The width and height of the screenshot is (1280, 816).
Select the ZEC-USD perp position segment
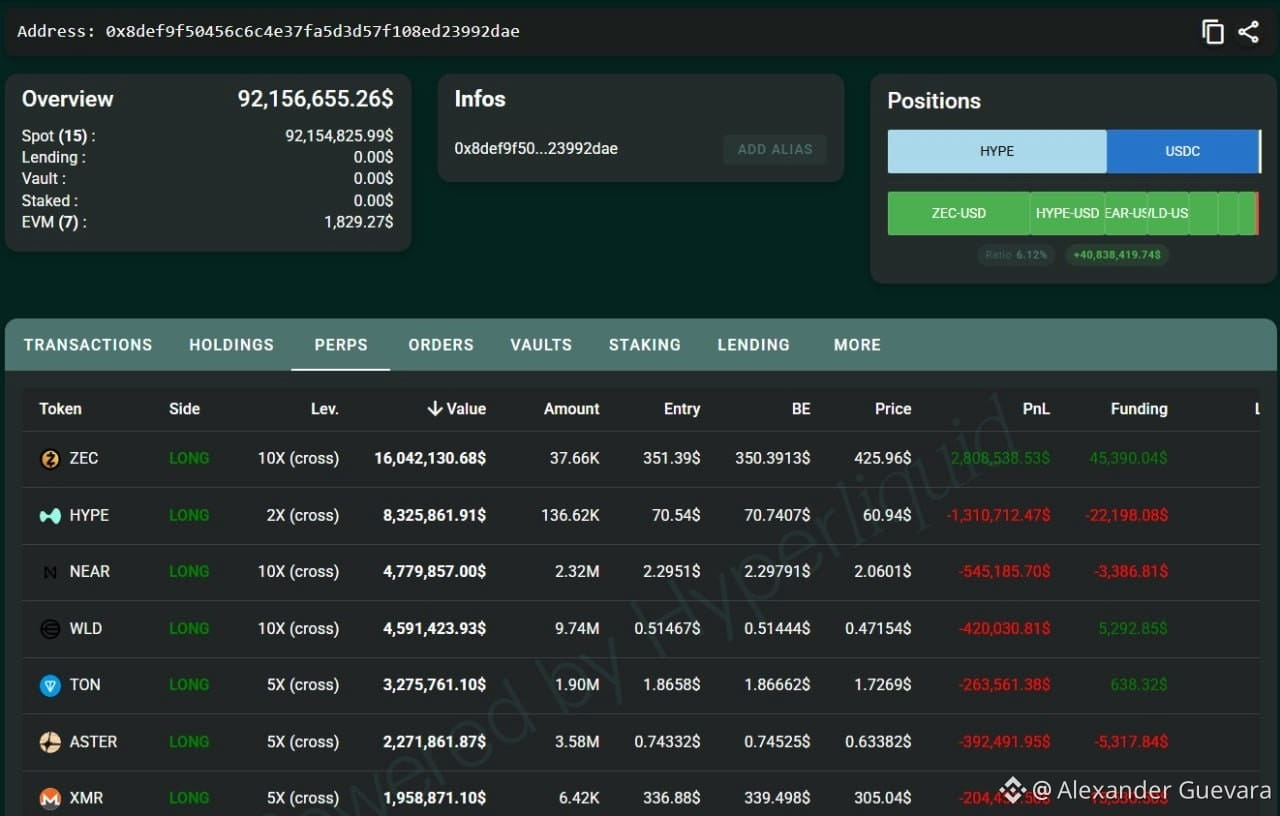pyautogui.click(x=959, y=213)
